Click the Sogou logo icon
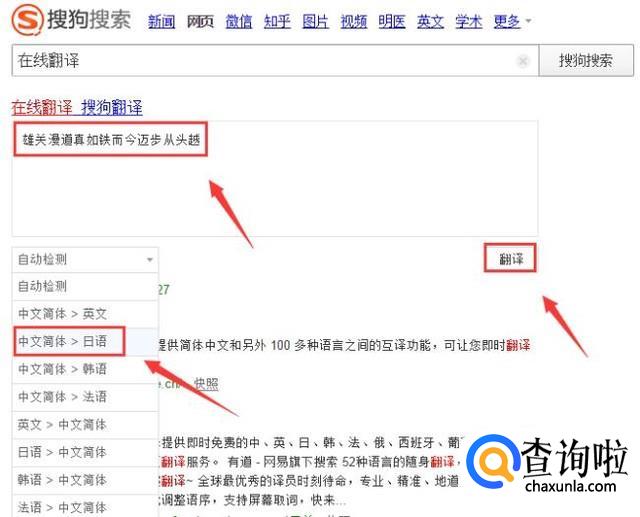The height and width of the screenshot is (517, 640). pos(27,20)
